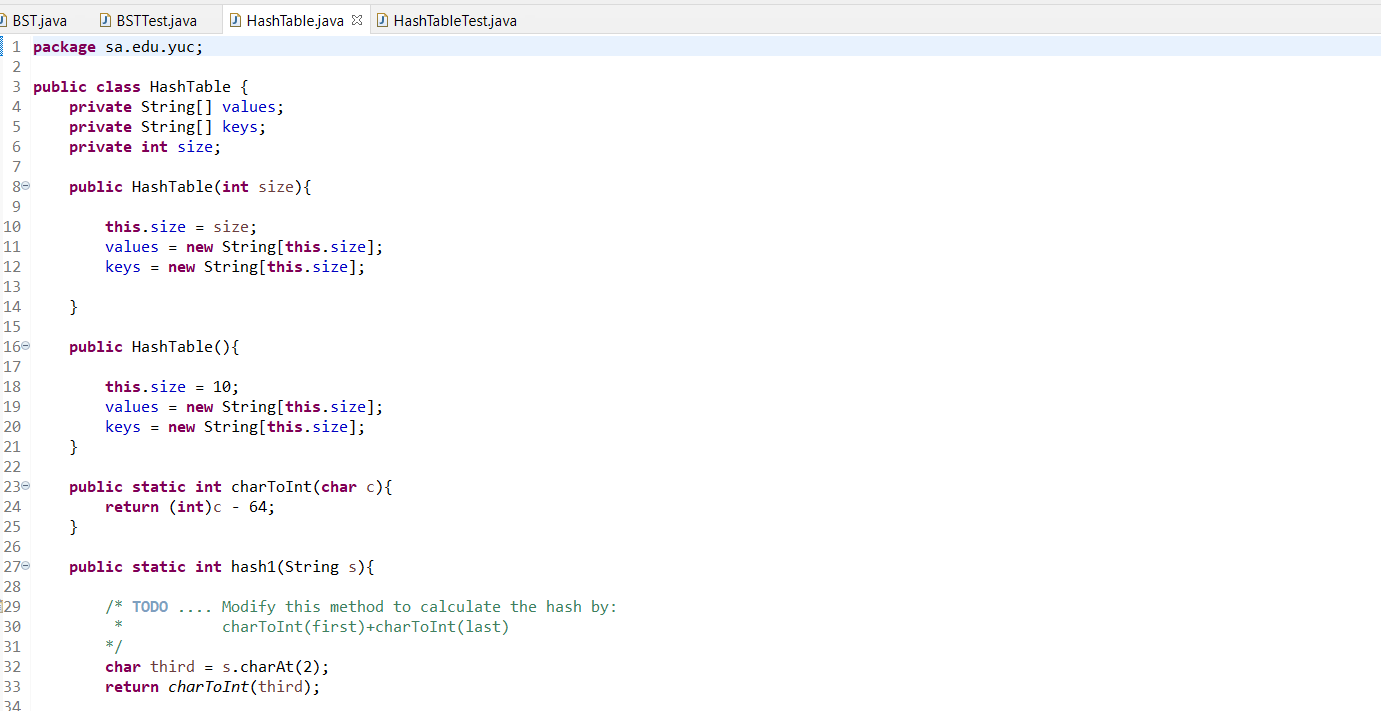Click the Java icon on the active HashTable.java tab

pyautogui.click(x=236, y=18)
